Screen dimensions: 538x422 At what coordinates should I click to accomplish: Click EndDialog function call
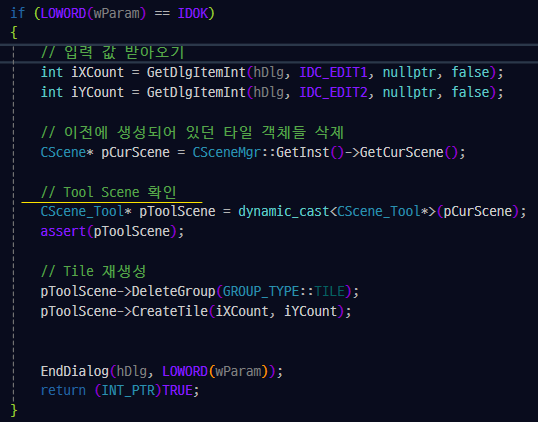click(x=75, y=371)
